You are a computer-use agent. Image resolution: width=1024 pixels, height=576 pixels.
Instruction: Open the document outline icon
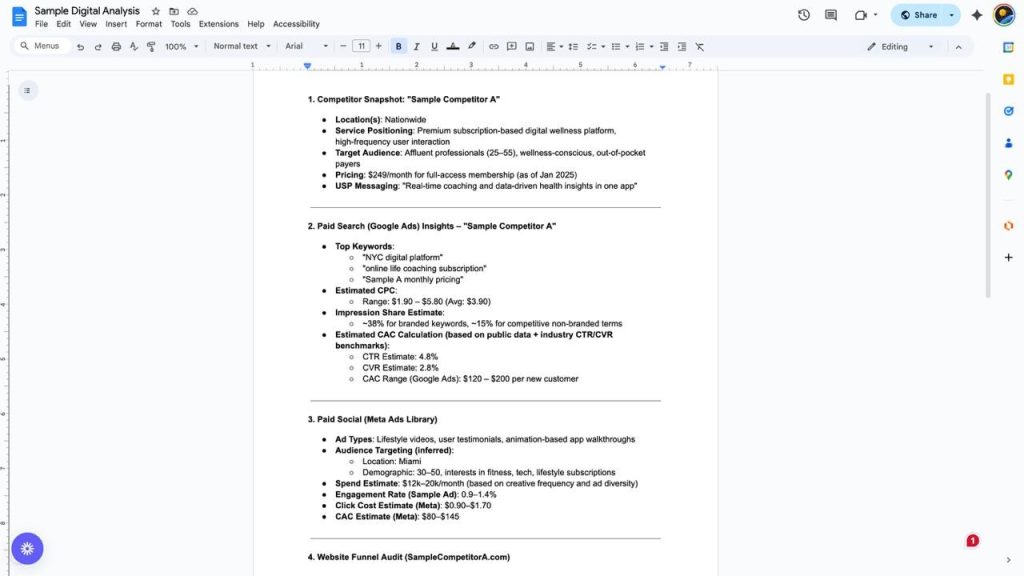click(27, 91)
